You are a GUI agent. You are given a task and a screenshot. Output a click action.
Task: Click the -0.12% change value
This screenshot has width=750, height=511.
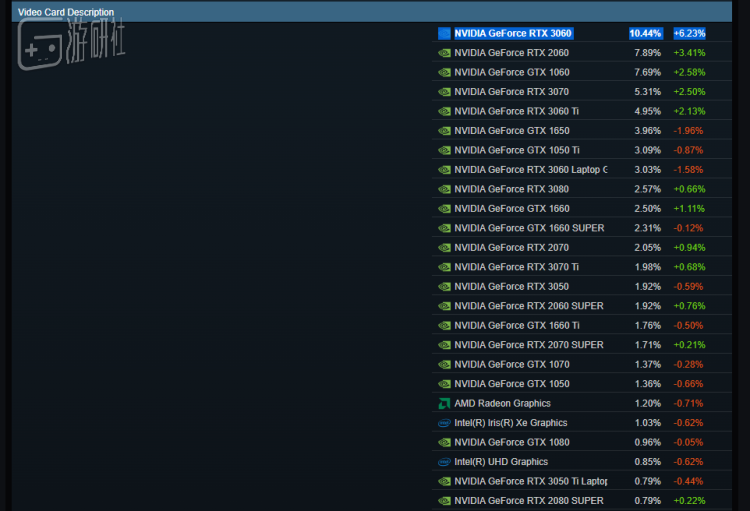[688, 228]
